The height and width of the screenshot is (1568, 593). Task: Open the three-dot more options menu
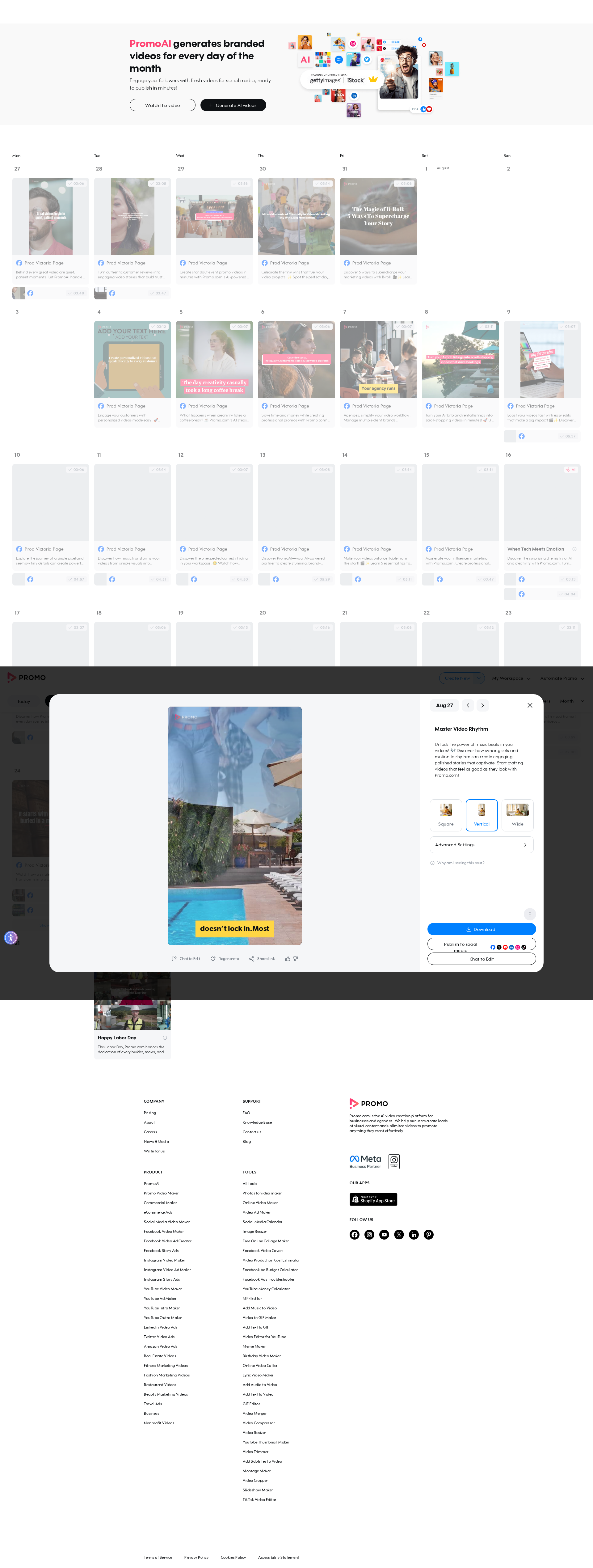coord(530,914)
